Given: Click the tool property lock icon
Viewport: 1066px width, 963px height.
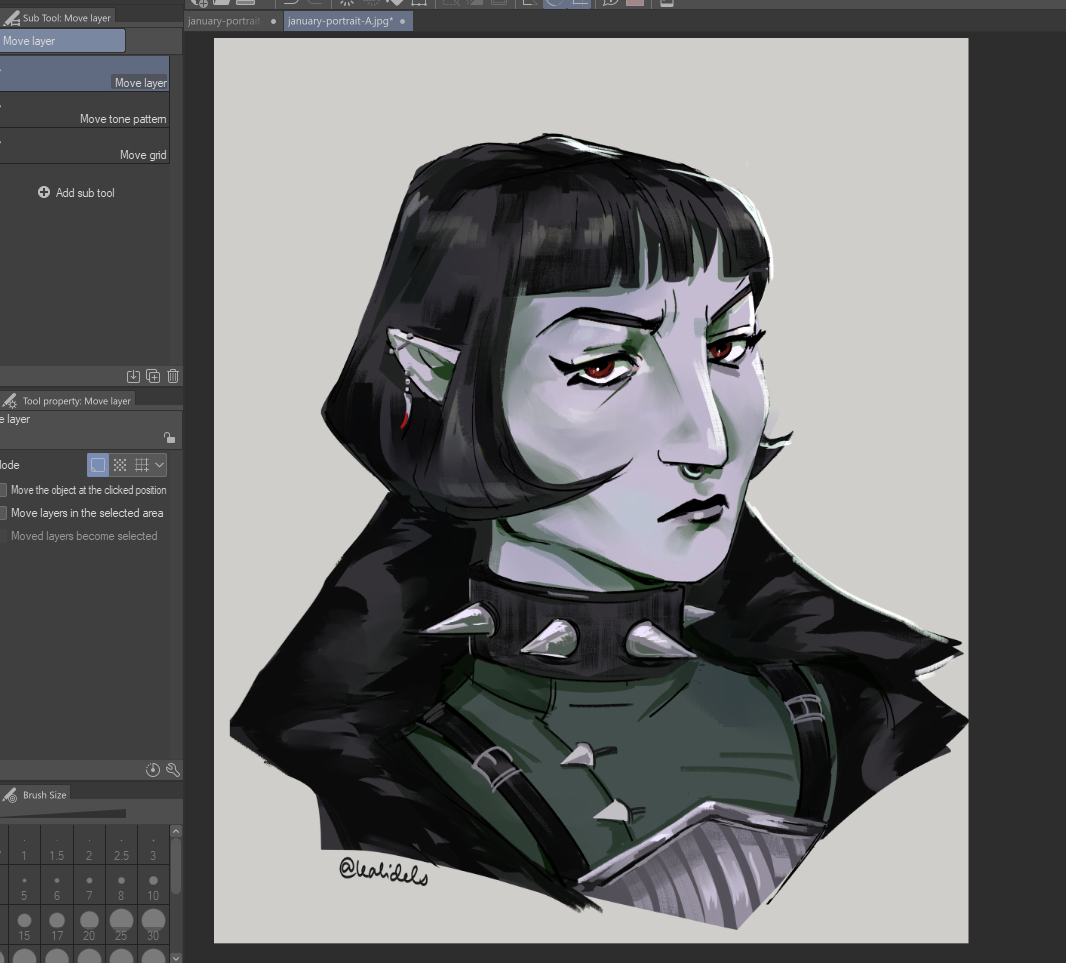Looking at the screenshot, I should (169, 438).
